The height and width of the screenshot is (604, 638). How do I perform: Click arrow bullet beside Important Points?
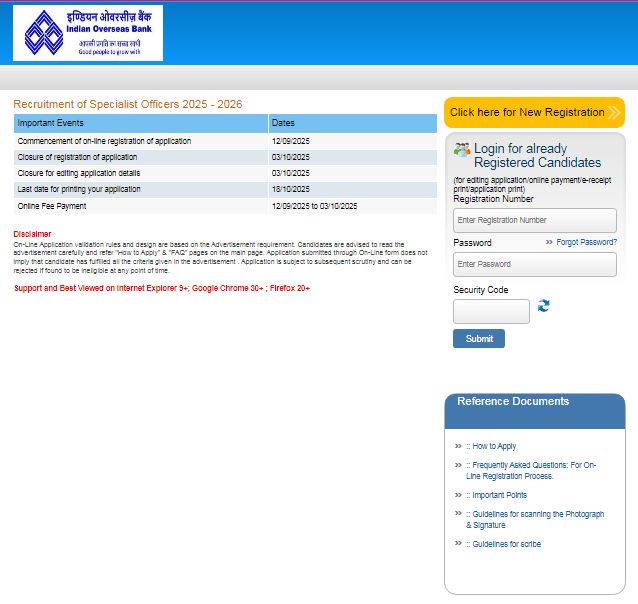(458, 495)
